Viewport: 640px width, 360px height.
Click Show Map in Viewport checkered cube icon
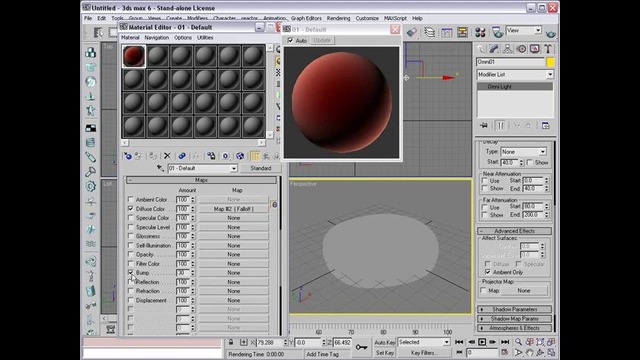[240, 156]
